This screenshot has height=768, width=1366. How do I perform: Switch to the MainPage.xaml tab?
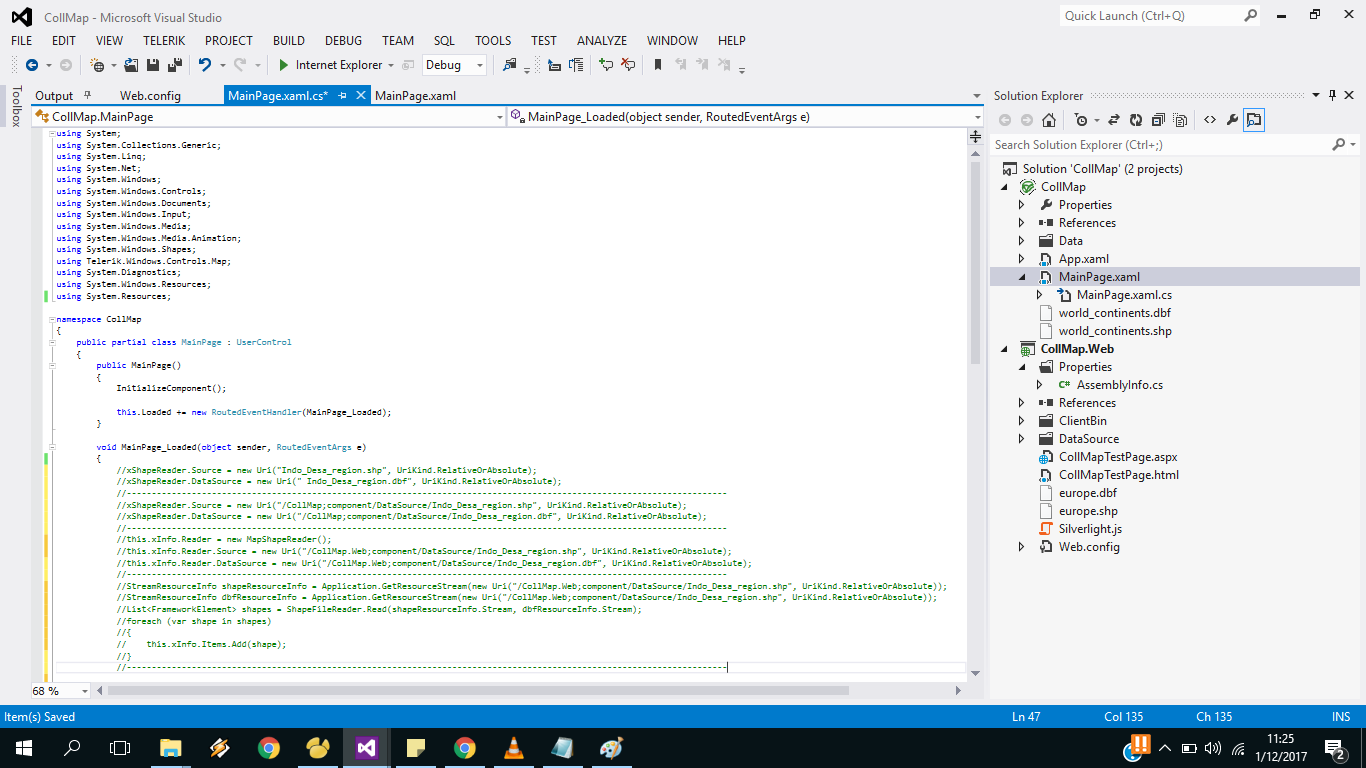(415, 96)
